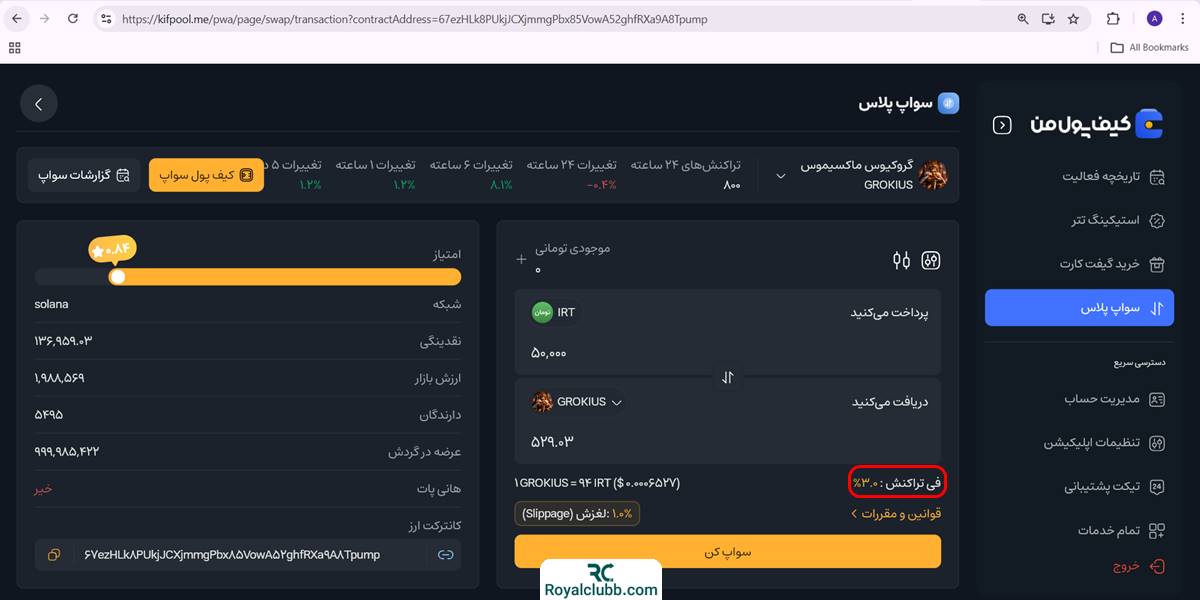Click the application settings gear icon
1200x600 pixels.
[1157, 443]
